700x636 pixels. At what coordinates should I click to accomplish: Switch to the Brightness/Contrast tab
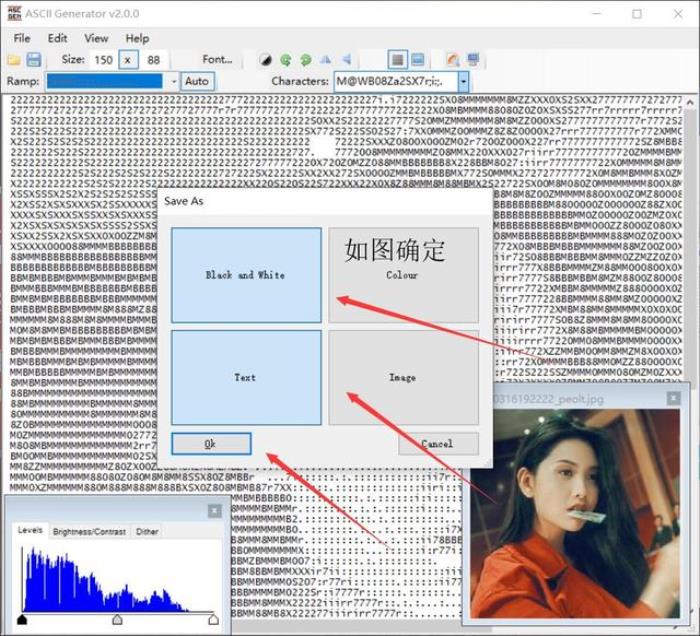coord(89,532)
